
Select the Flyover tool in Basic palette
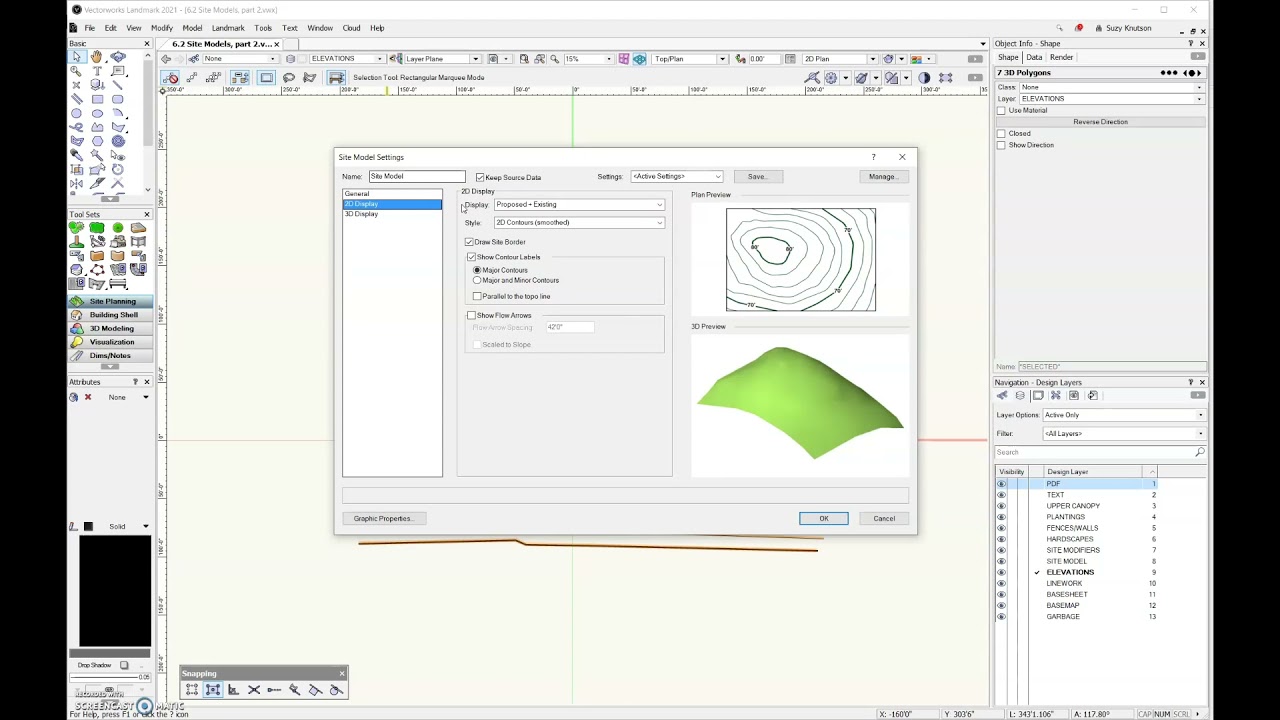[x=118, y=57]
